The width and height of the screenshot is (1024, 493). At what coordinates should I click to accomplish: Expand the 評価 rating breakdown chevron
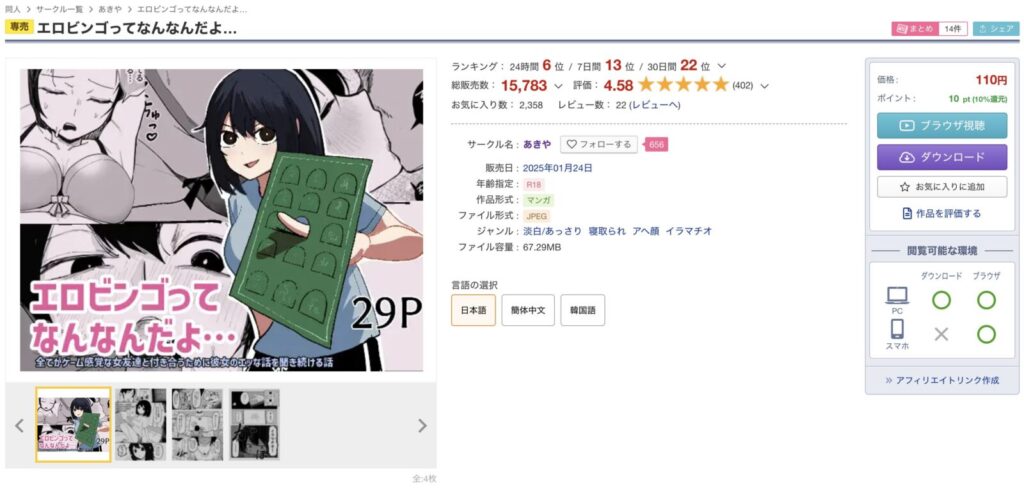(765, 86)
